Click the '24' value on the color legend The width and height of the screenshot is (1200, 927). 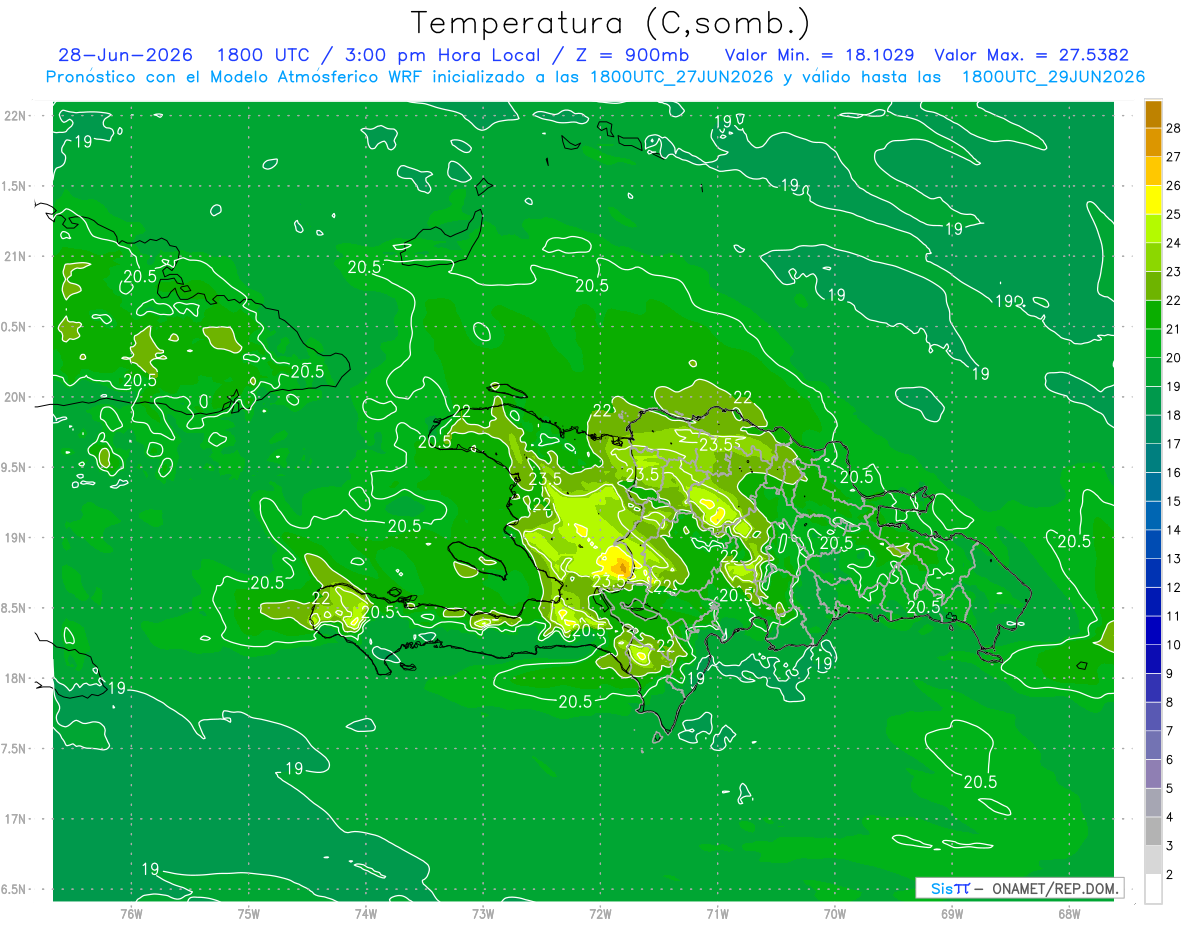(x=1175, y=243)
